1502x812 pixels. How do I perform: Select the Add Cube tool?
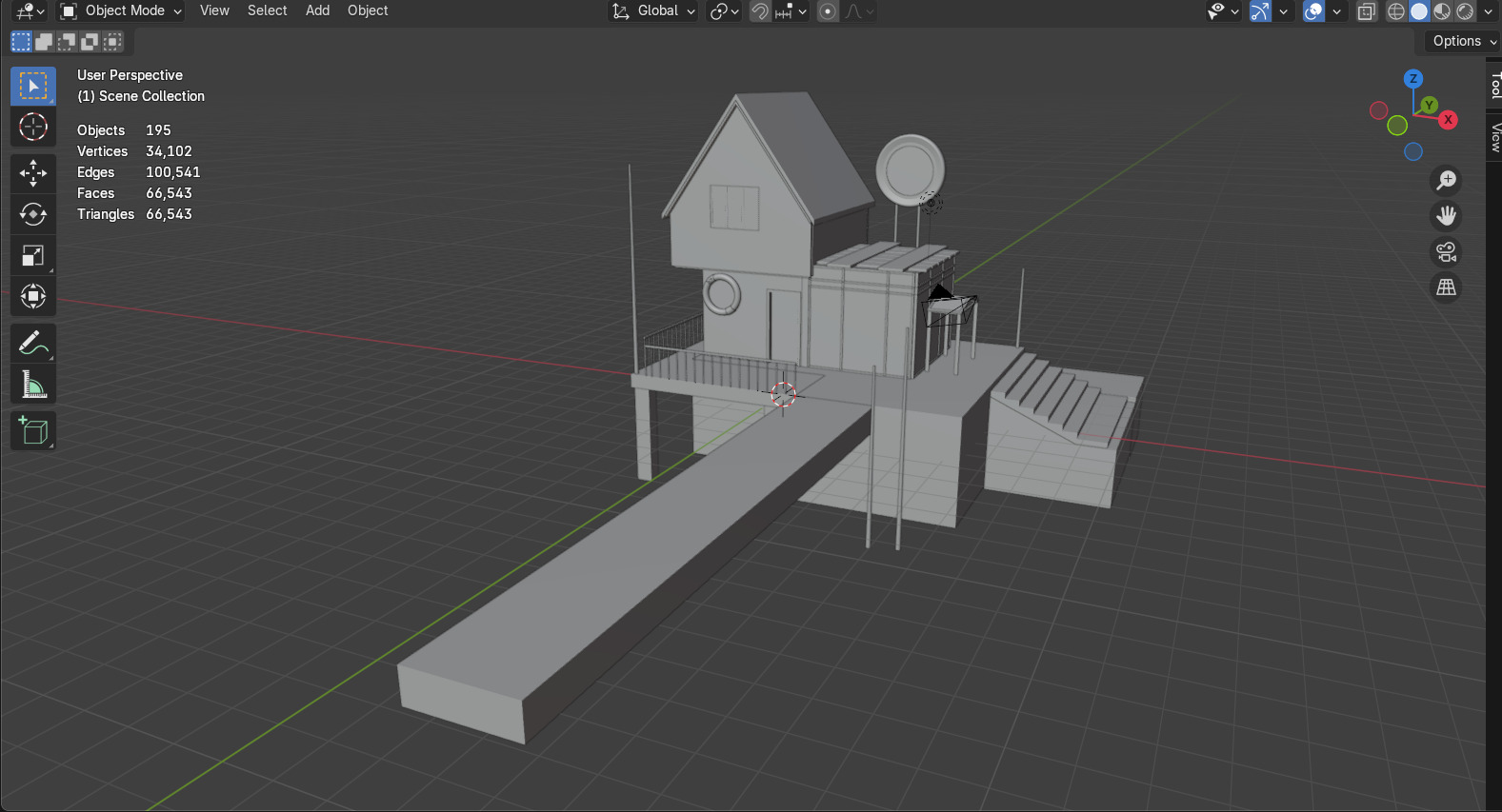(33, 430)
